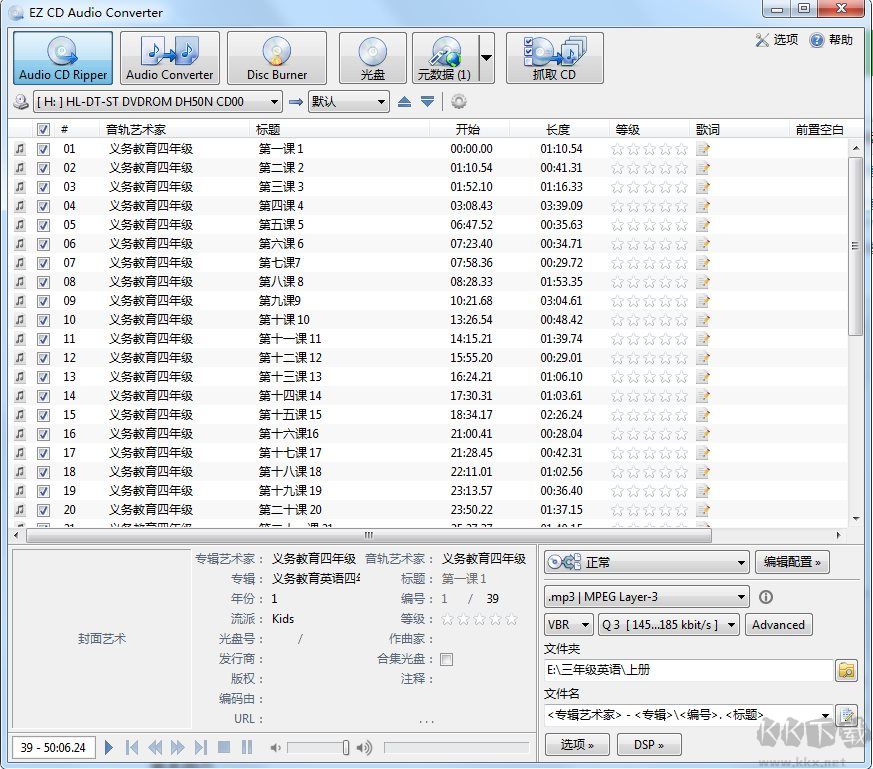Click the gear settings icon near the drive selector
873x769 pixels.
coord(458,101)
